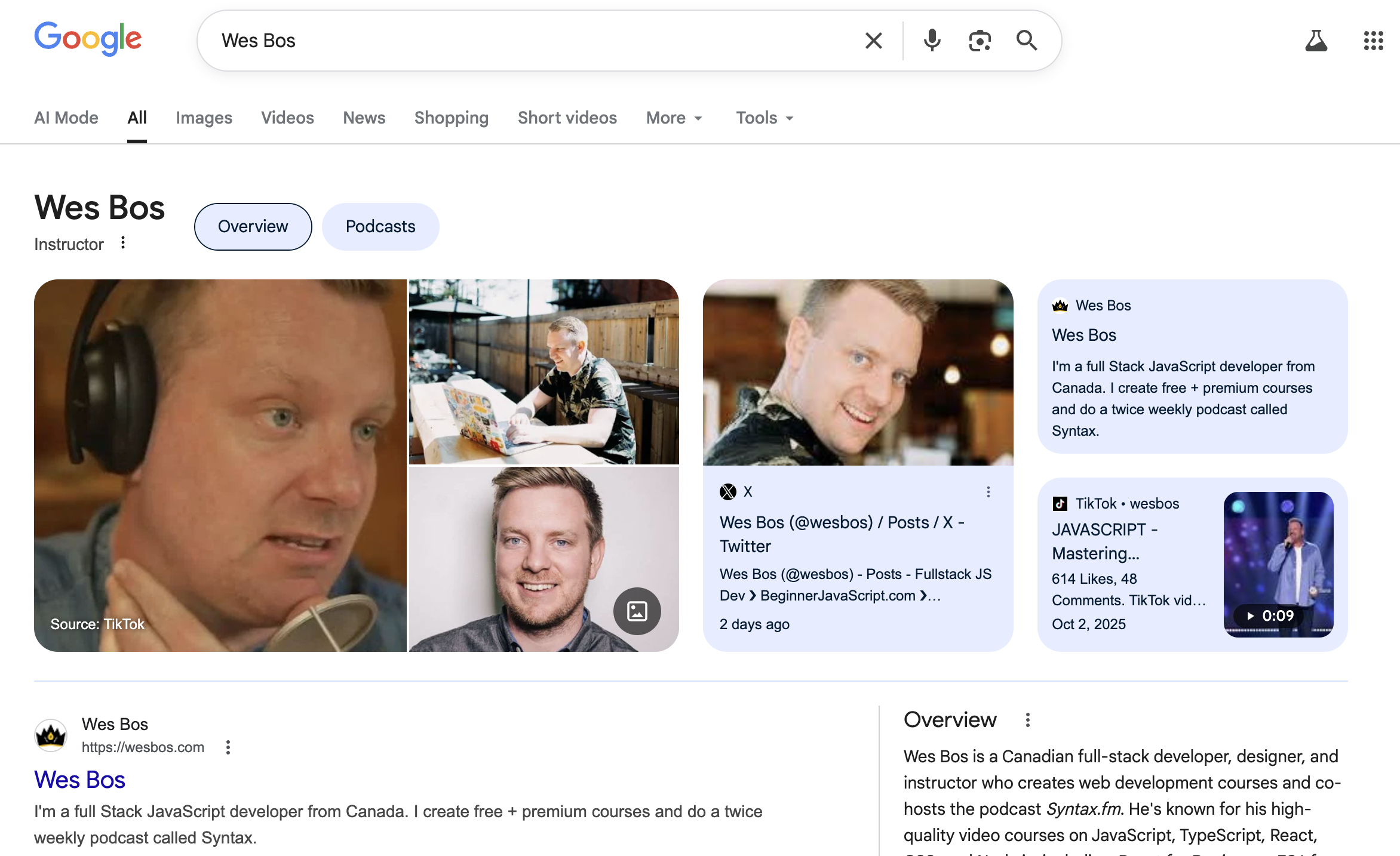
Task: Click the search magnifier icon
Action: point(1027,41)
